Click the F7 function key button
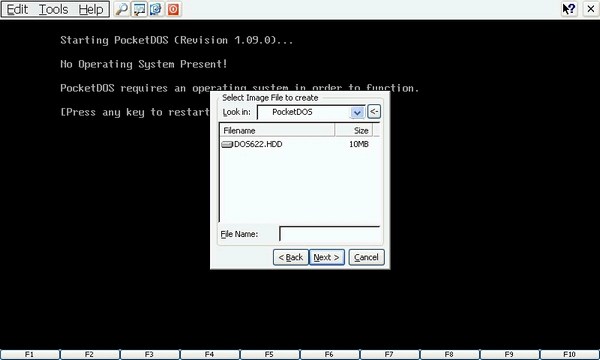Image resolution: width=600 pixels, height=360 pixels. [390, 355]
